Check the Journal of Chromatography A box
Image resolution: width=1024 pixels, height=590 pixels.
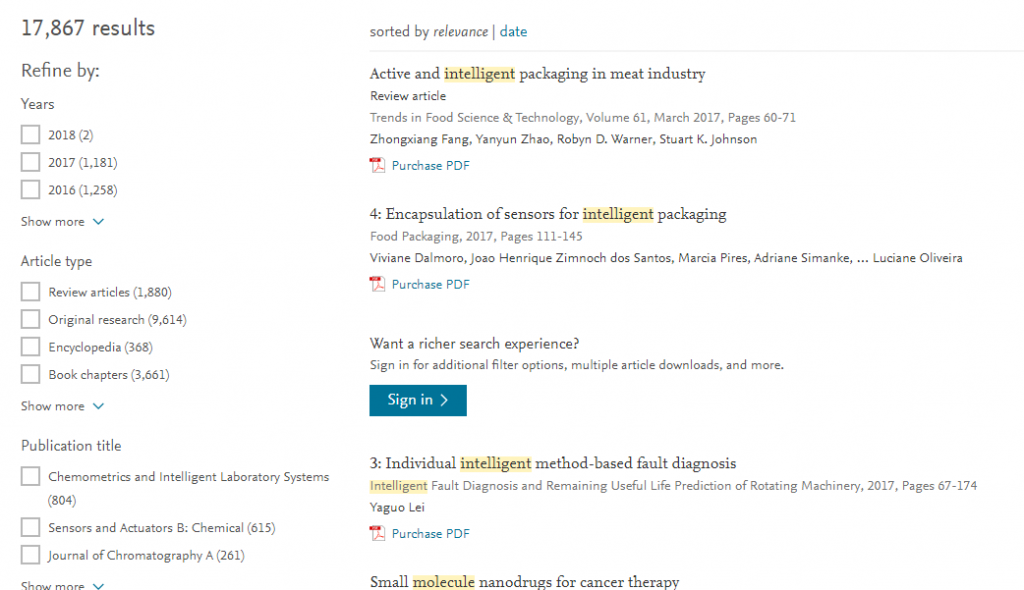click(x=30, y=555)
